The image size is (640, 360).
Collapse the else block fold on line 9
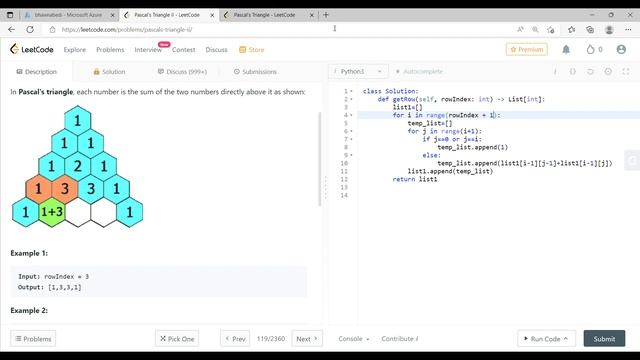[x=351, y=155]
